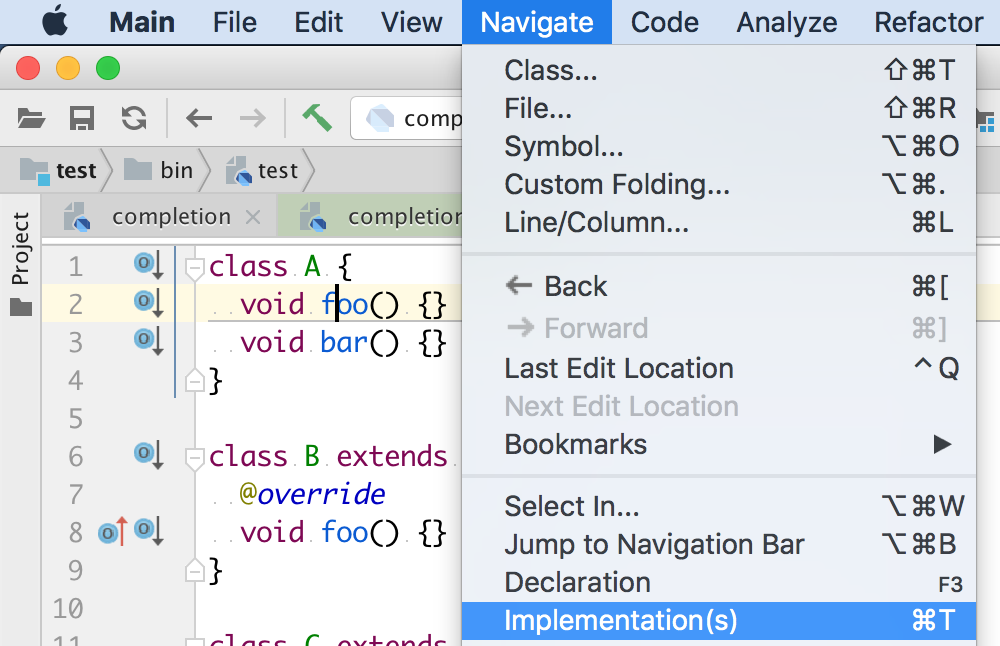
Task: Build the project with the hammer icon
Action: (x=317, y=117)
